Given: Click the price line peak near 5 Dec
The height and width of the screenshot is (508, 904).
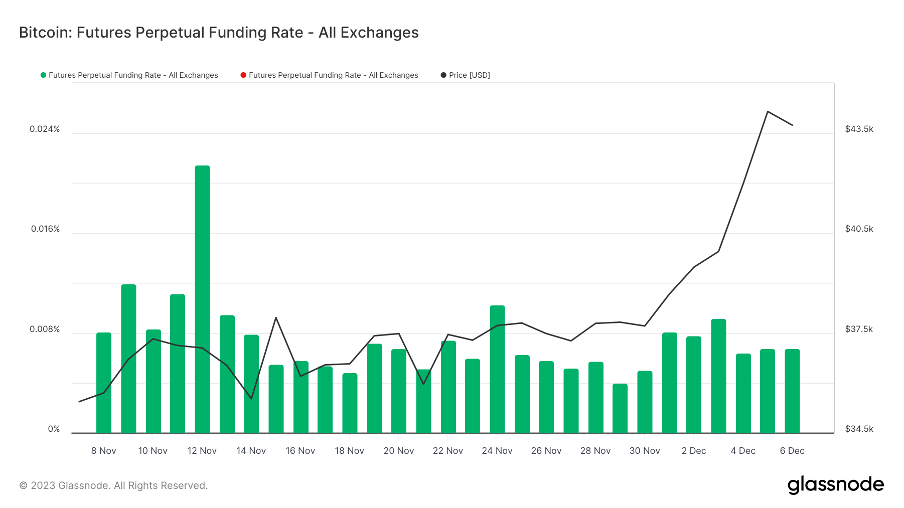Looking at the screenshot, I should coord(767,112).
